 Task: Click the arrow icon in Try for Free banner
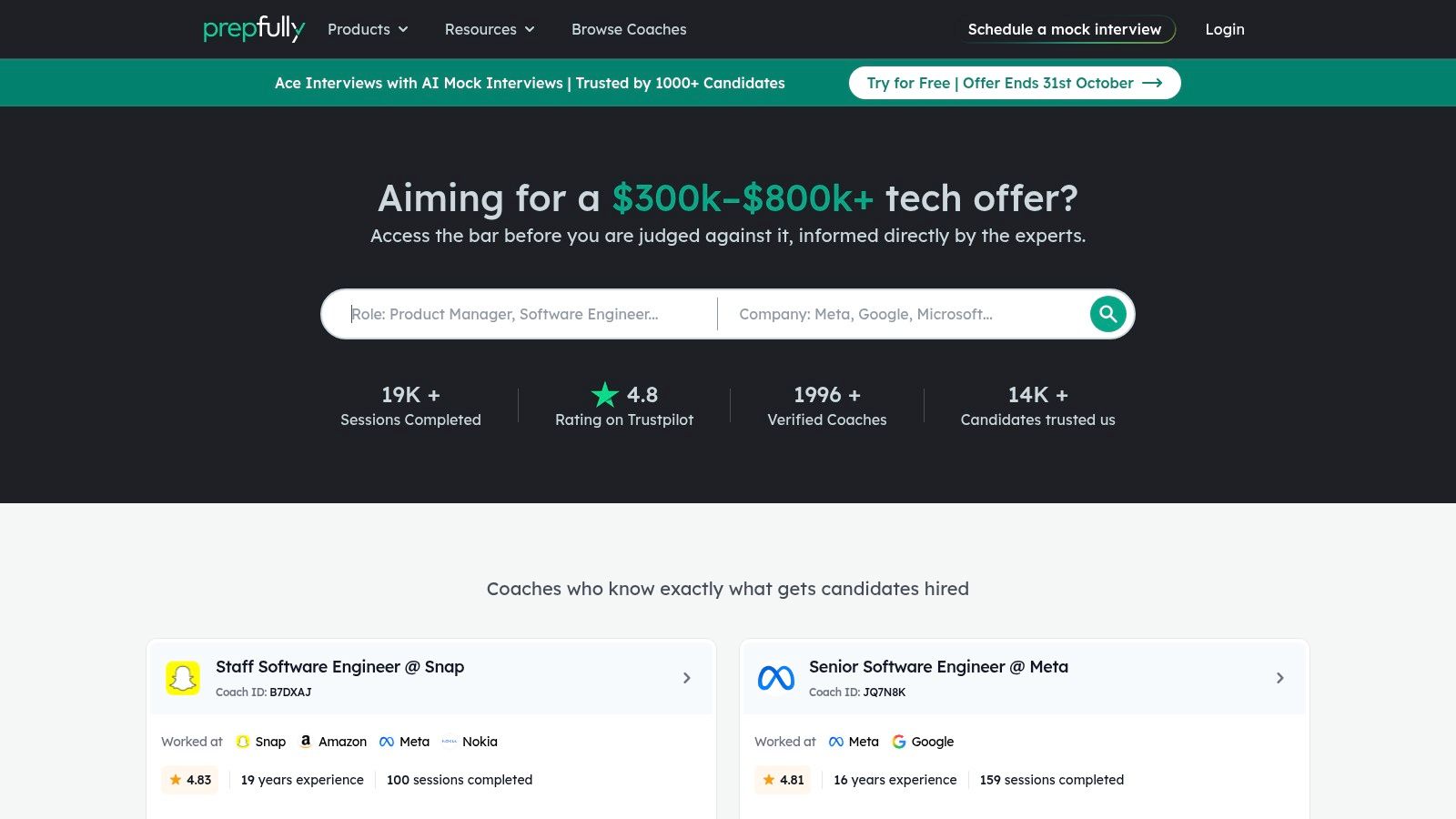1152,83
